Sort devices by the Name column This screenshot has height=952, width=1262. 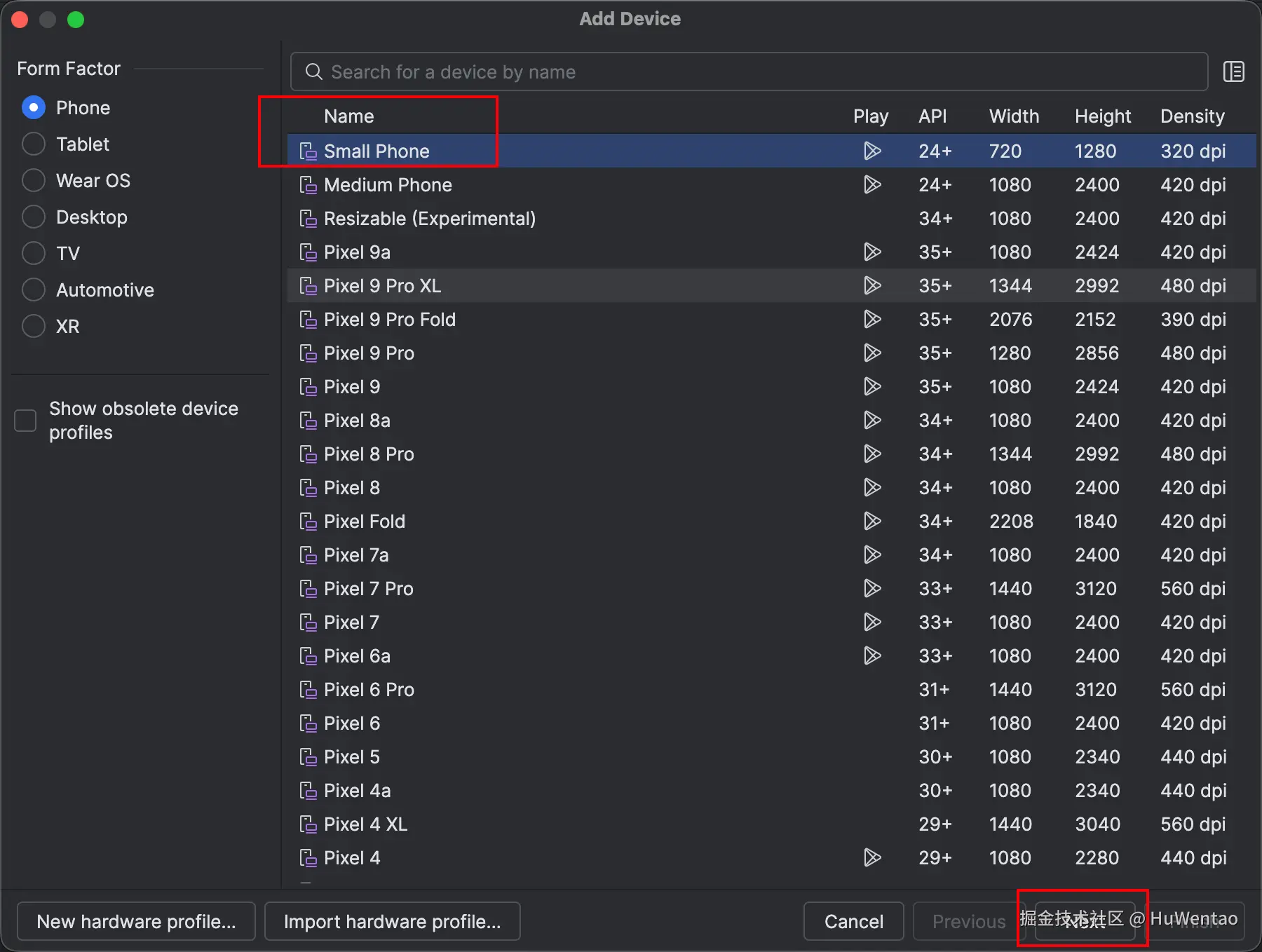pyautogui.click(x=348, y=116)
